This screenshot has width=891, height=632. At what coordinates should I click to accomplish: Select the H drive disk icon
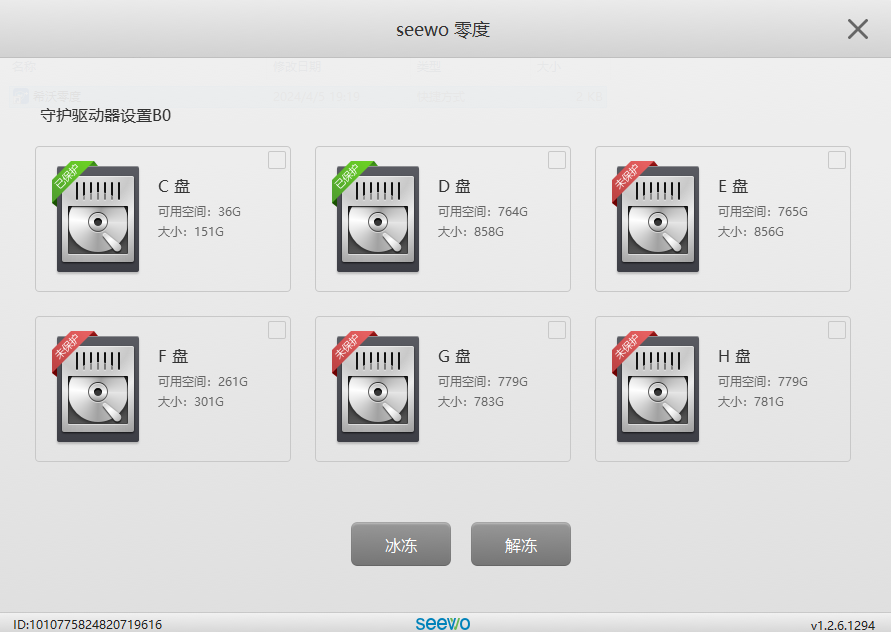[x=657, y=388]
